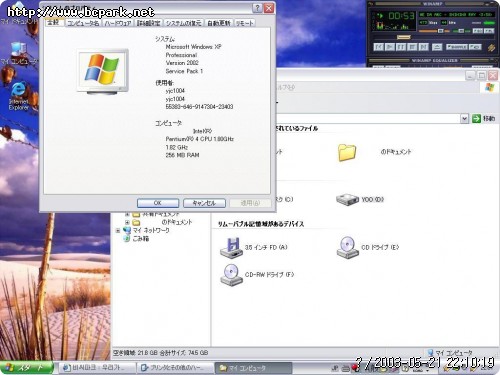Adjust Winamp volume slider

tap(434, 31)
